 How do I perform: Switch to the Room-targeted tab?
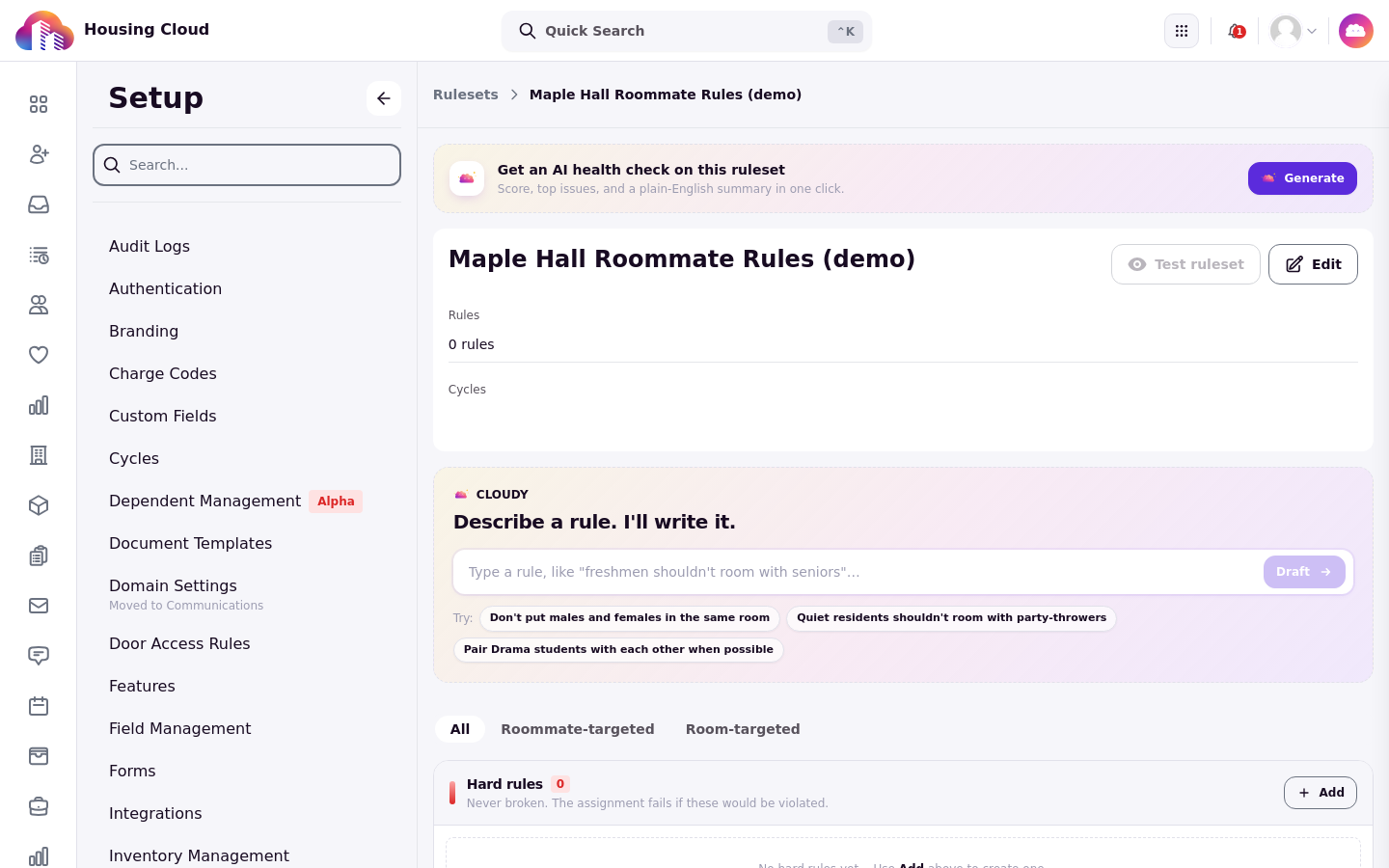tap(743, 729)
